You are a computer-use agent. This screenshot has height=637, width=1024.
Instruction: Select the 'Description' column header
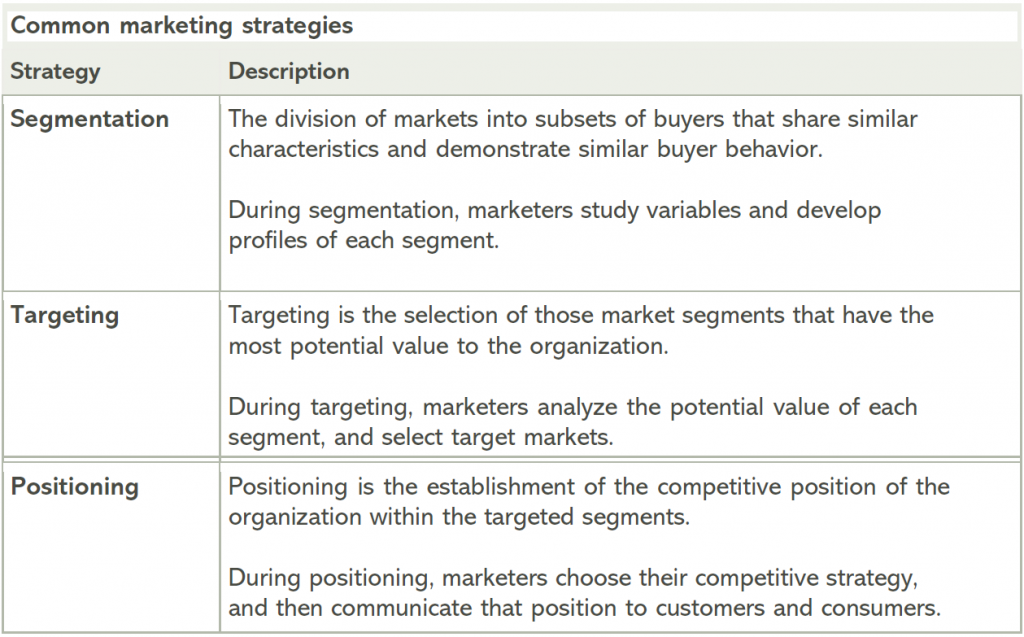pyautogui.click(x=289, y=72)
